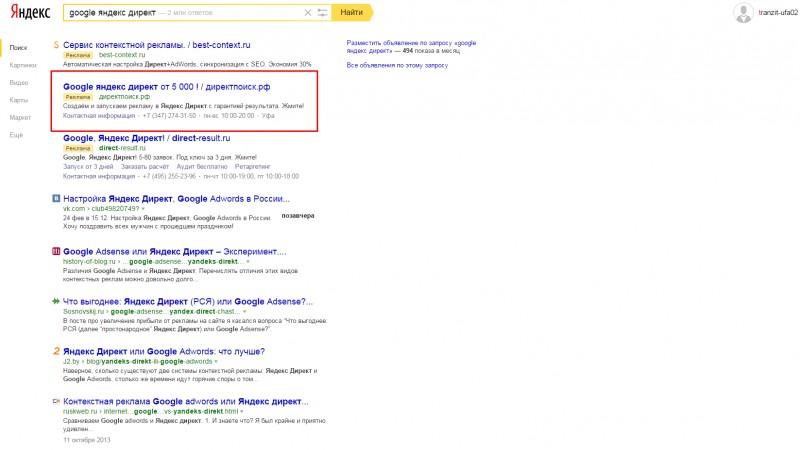
Task: Click Все объявления по этому запросу
Action: [x=397, y=65]
